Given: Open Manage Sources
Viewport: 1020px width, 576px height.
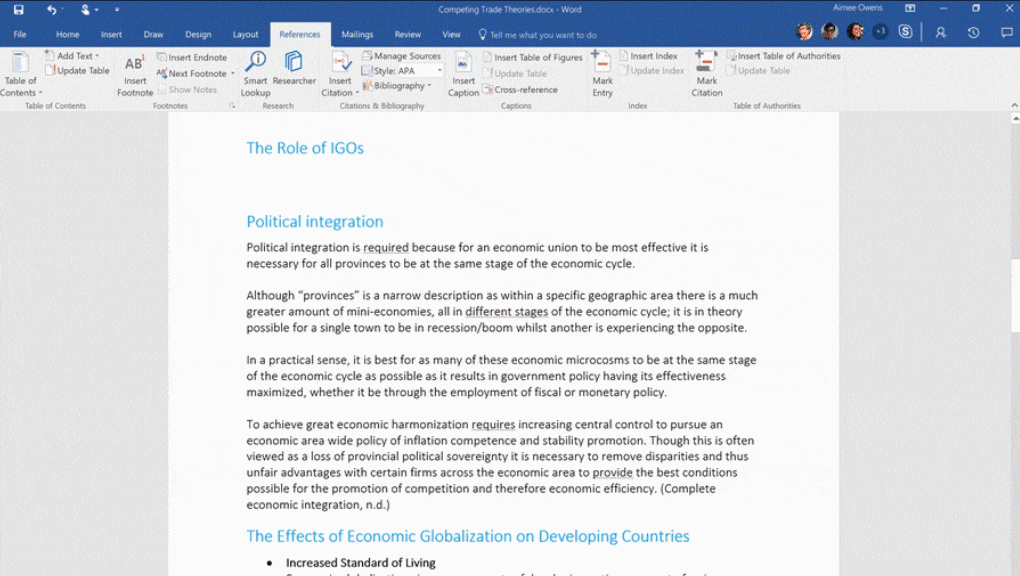Looking at the screenshot, I should click(x=401, y=56).
